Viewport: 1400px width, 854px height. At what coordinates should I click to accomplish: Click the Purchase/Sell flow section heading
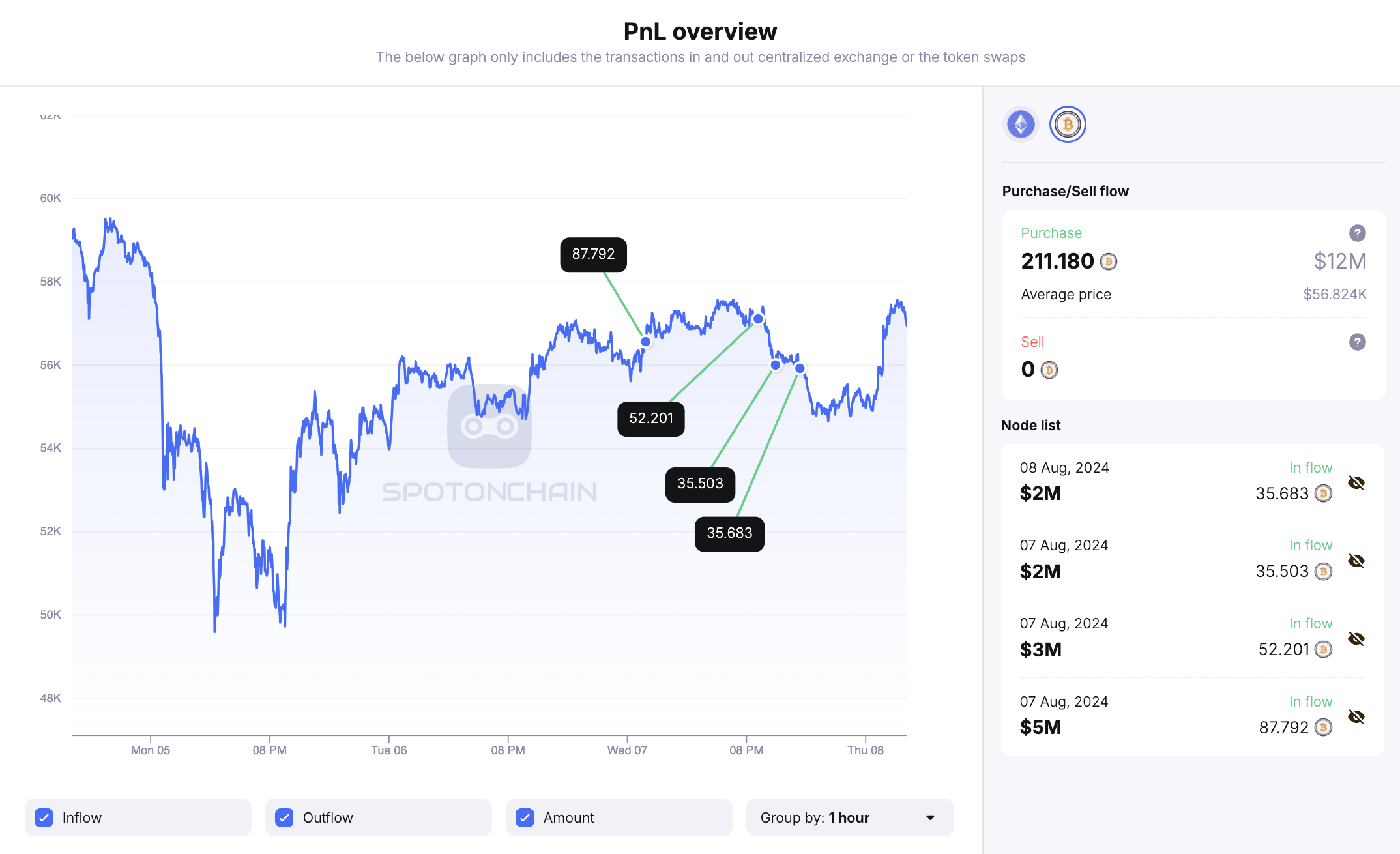[1065, 191]
